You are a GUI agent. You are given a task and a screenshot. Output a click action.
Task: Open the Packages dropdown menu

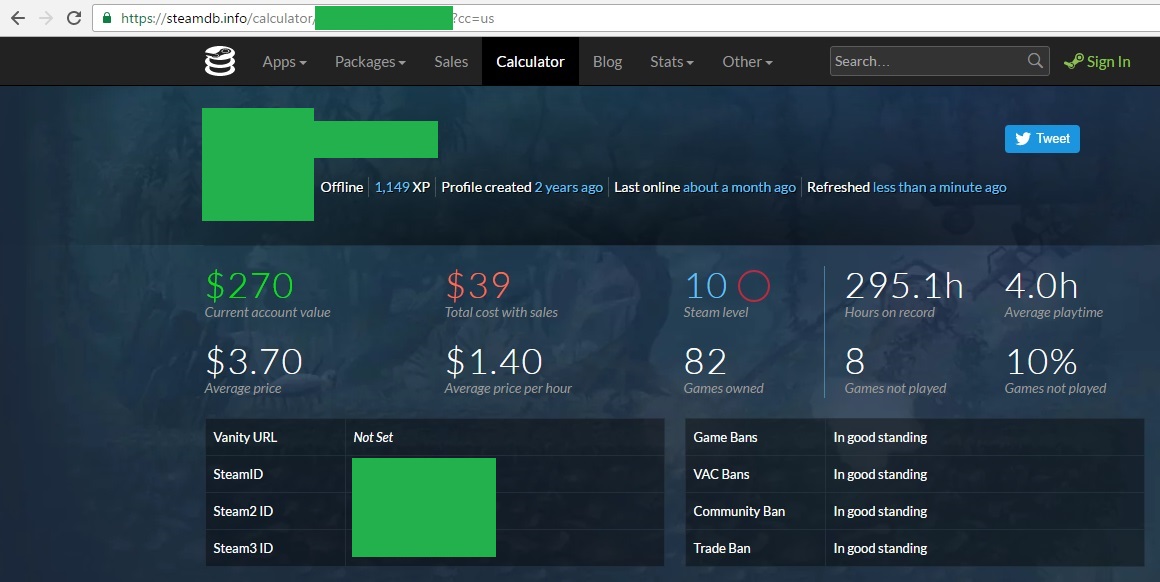tap(370, 61)
